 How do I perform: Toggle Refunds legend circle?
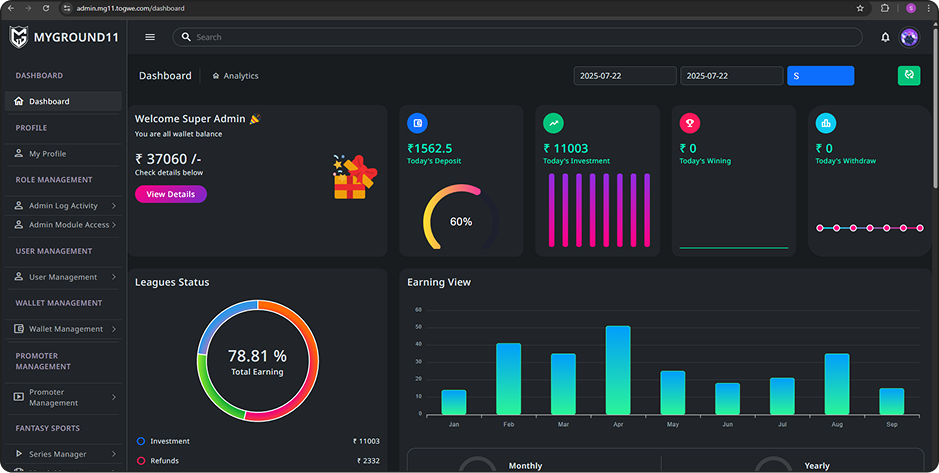[x=141, y=461]
